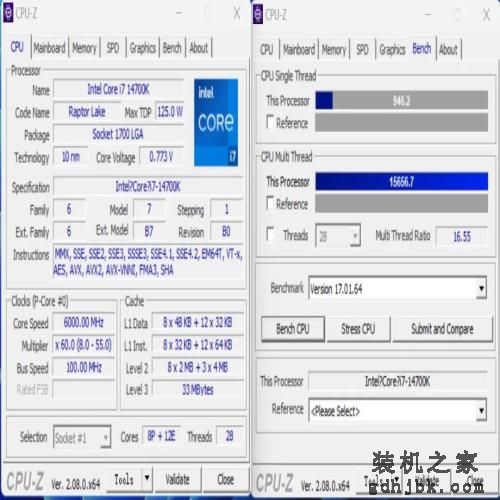Click Revision value B0

226,231
